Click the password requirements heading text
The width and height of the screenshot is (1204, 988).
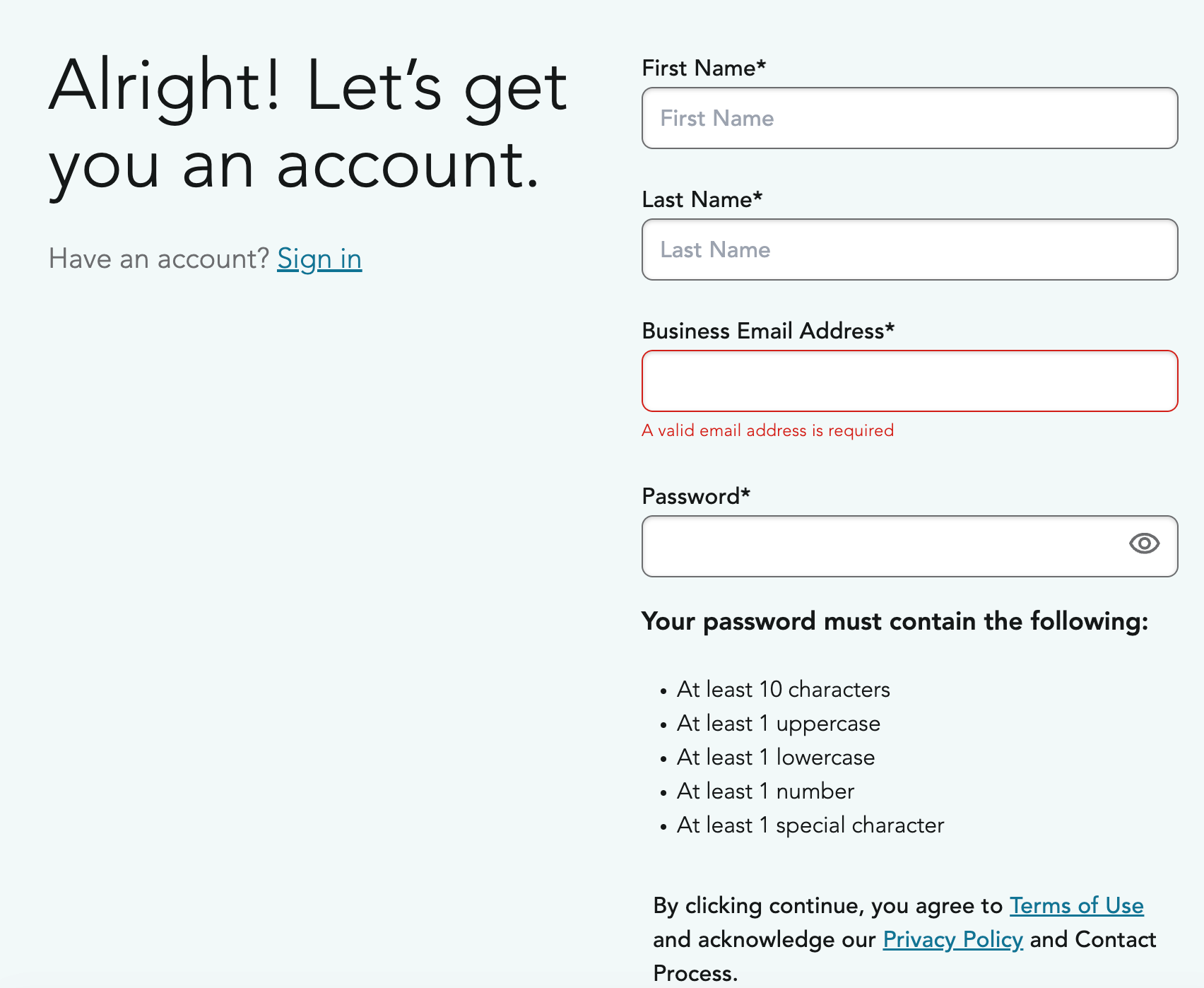pyautogui.click(x=895, y=621)
